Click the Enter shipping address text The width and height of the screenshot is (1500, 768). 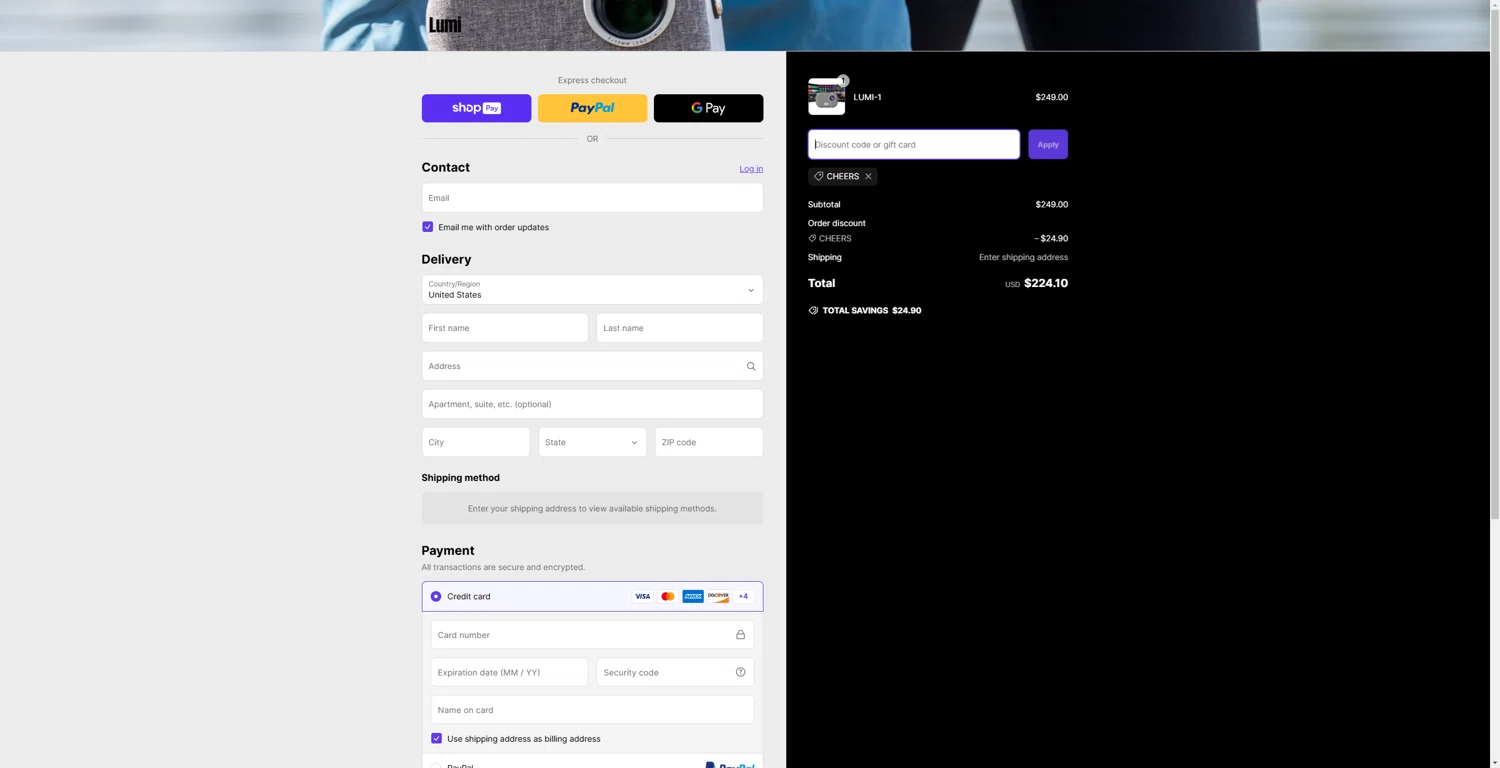pyautogui.click(x=1023, y=257)
